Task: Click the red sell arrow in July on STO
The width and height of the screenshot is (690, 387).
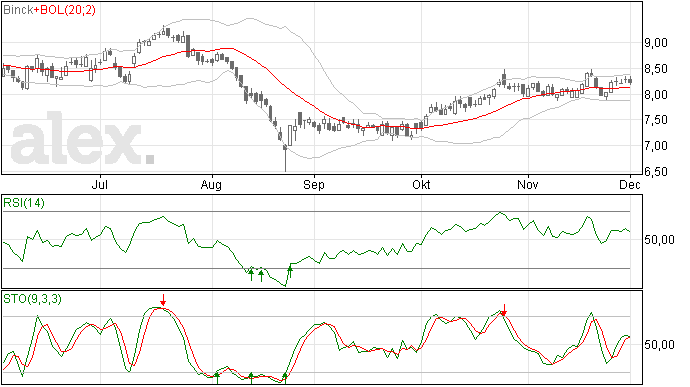Action: pyautogui.click(x=163, y=300)
